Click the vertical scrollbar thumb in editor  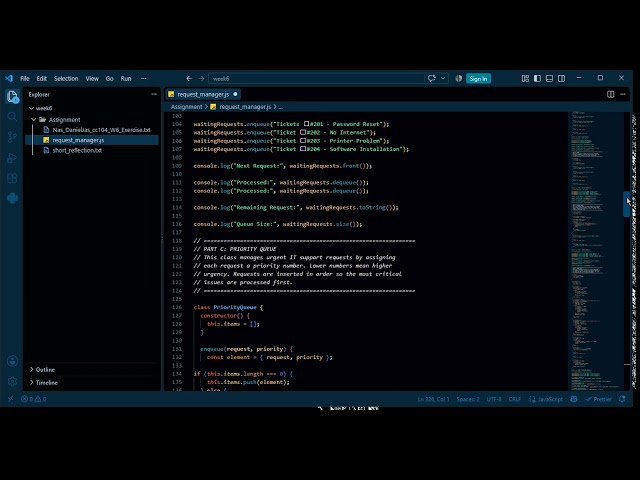click(x=627, y=204)
